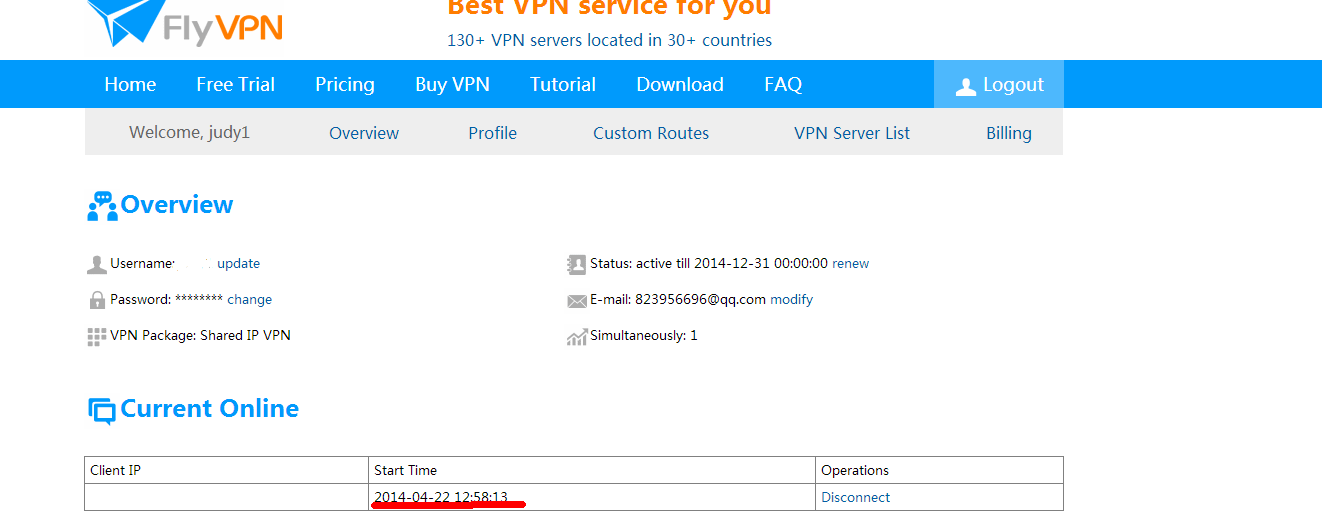Click the Overview section heading

(177, 205)
